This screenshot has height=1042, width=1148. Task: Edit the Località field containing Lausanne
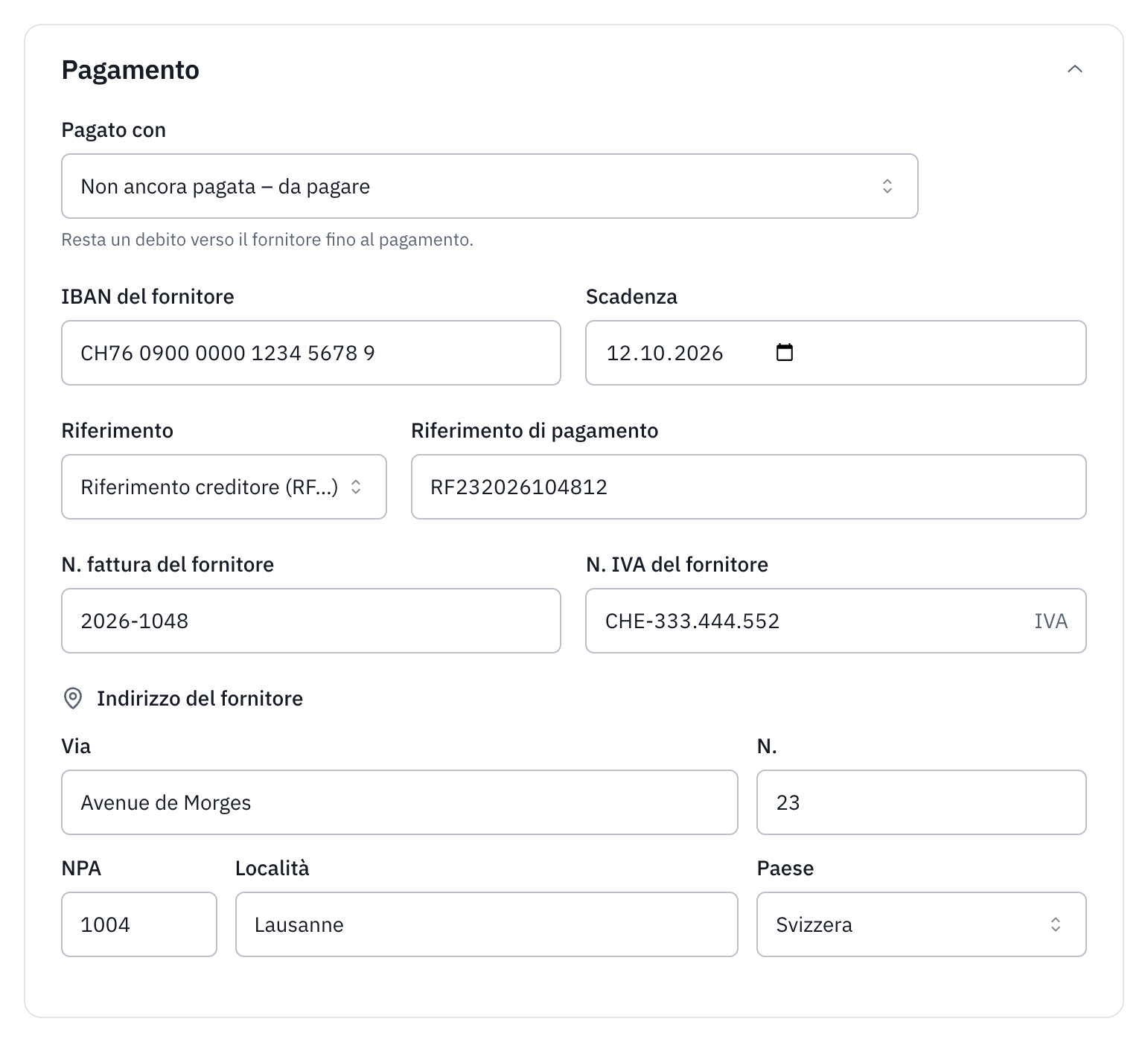pyautogui.click(x=486, y=924)
